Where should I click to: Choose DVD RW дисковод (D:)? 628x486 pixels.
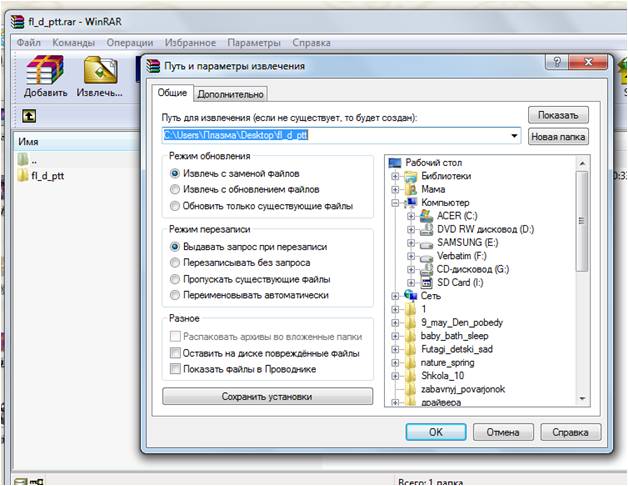(x=485, y=229)
